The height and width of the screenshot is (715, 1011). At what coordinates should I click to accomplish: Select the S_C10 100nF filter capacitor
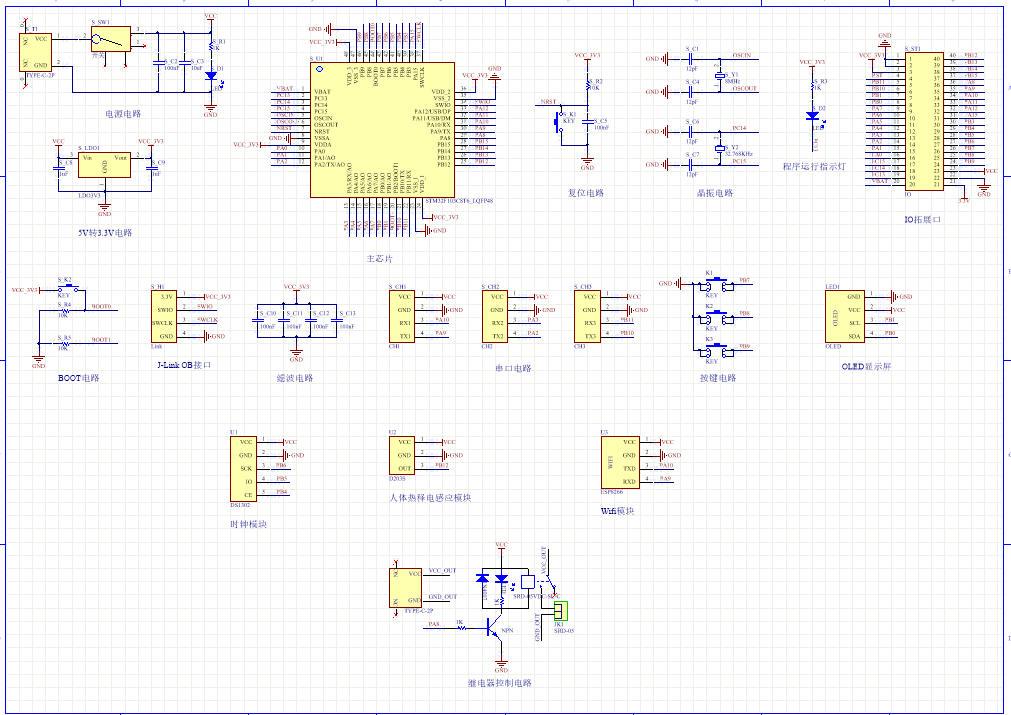coord(257,320)
